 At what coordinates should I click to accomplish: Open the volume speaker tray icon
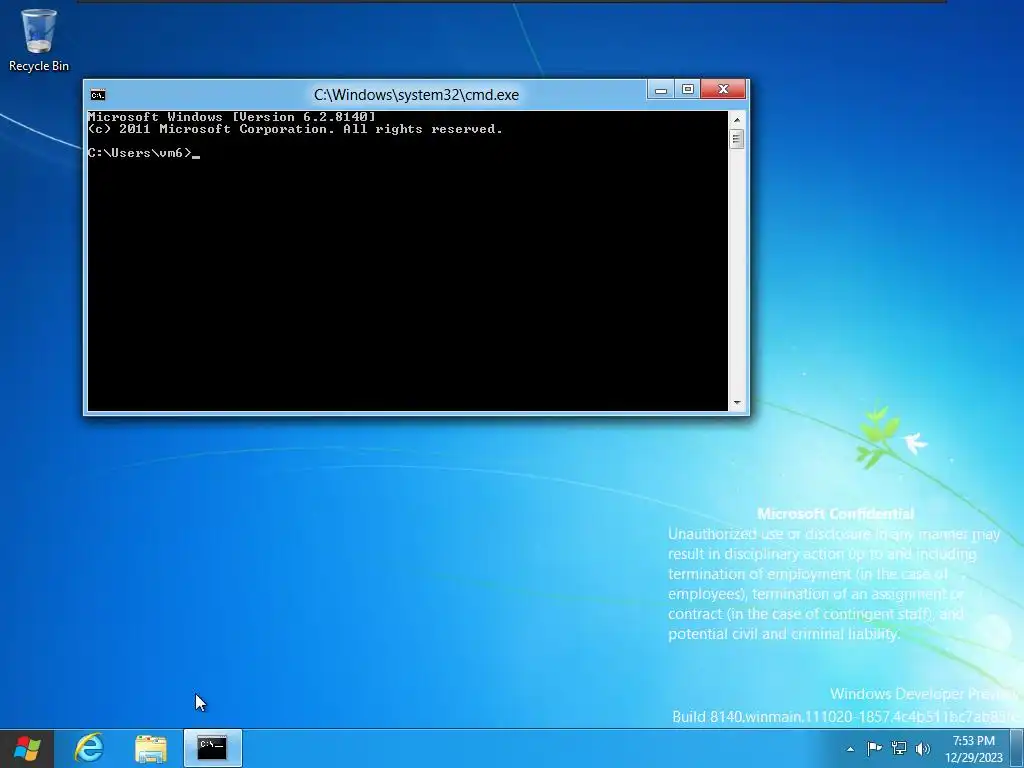[x=923, y=748]
